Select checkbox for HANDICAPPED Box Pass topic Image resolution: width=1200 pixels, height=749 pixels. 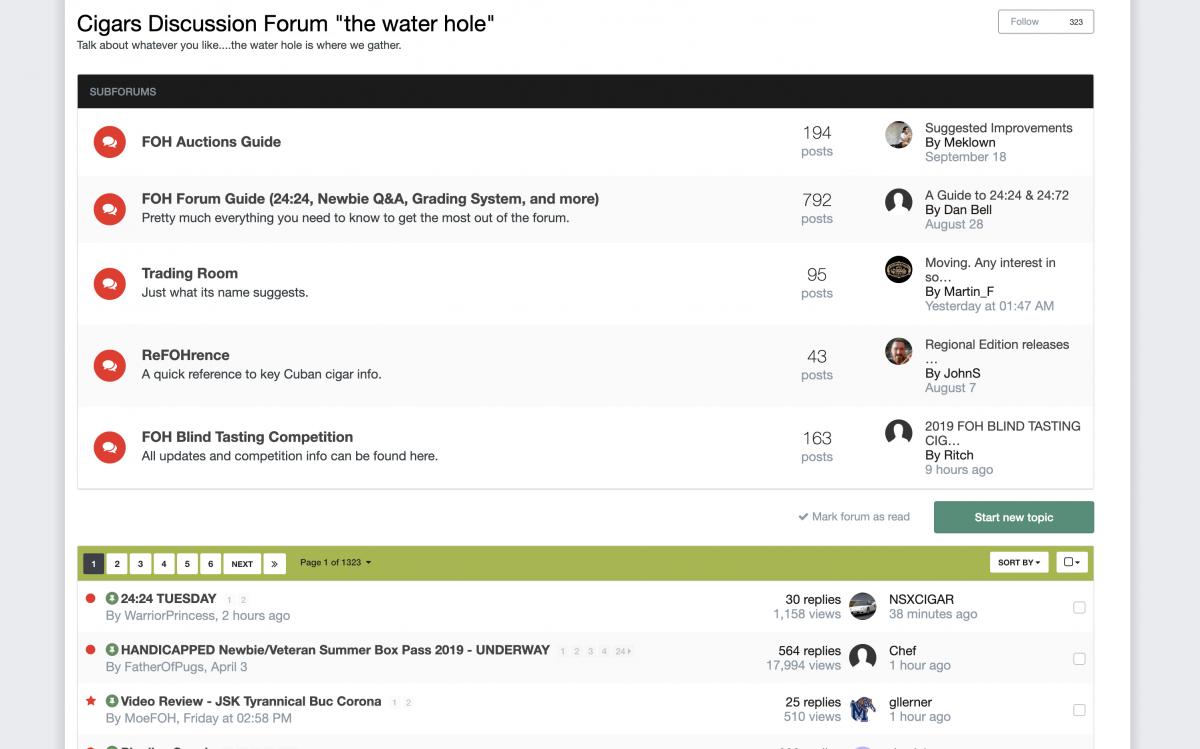point(1079,659)
